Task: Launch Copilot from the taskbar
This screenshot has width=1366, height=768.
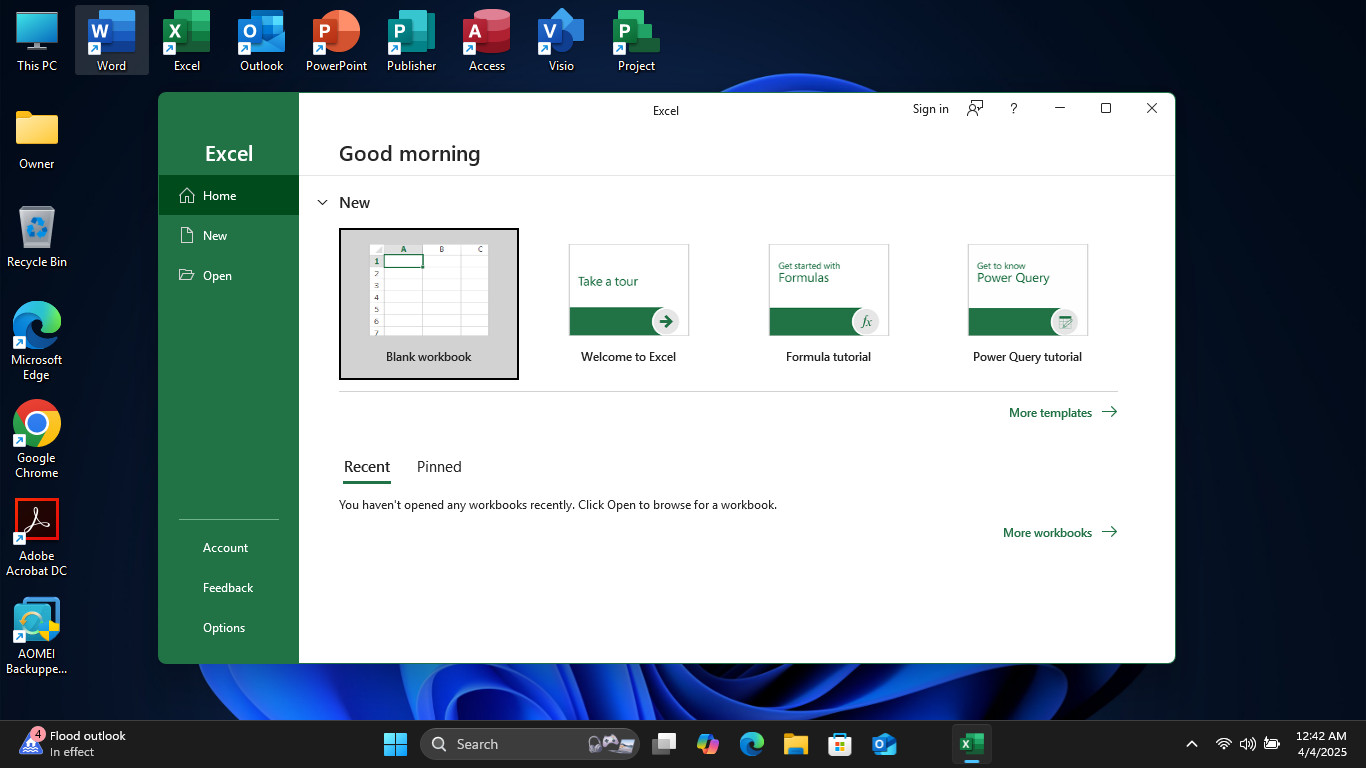Action: click(708, 744)
